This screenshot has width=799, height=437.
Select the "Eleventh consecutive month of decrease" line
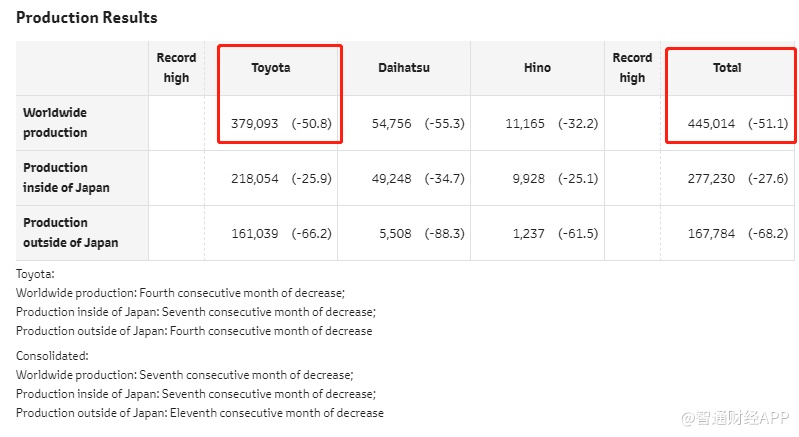pos(200,413)
